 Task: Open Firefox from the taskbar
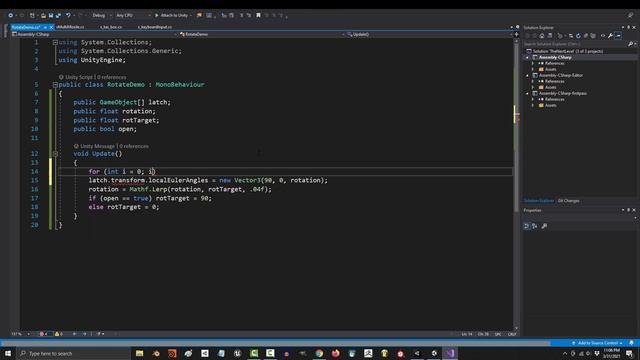tap(336, 353)
